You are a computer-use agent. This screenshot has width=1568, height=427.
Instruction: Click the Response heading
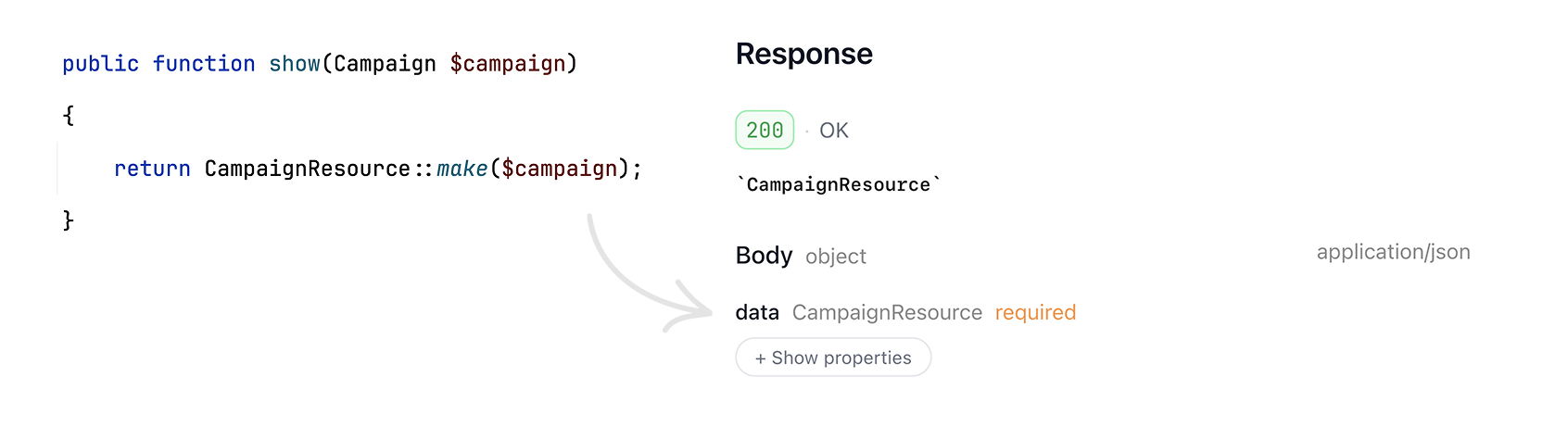tap(803, 54)
